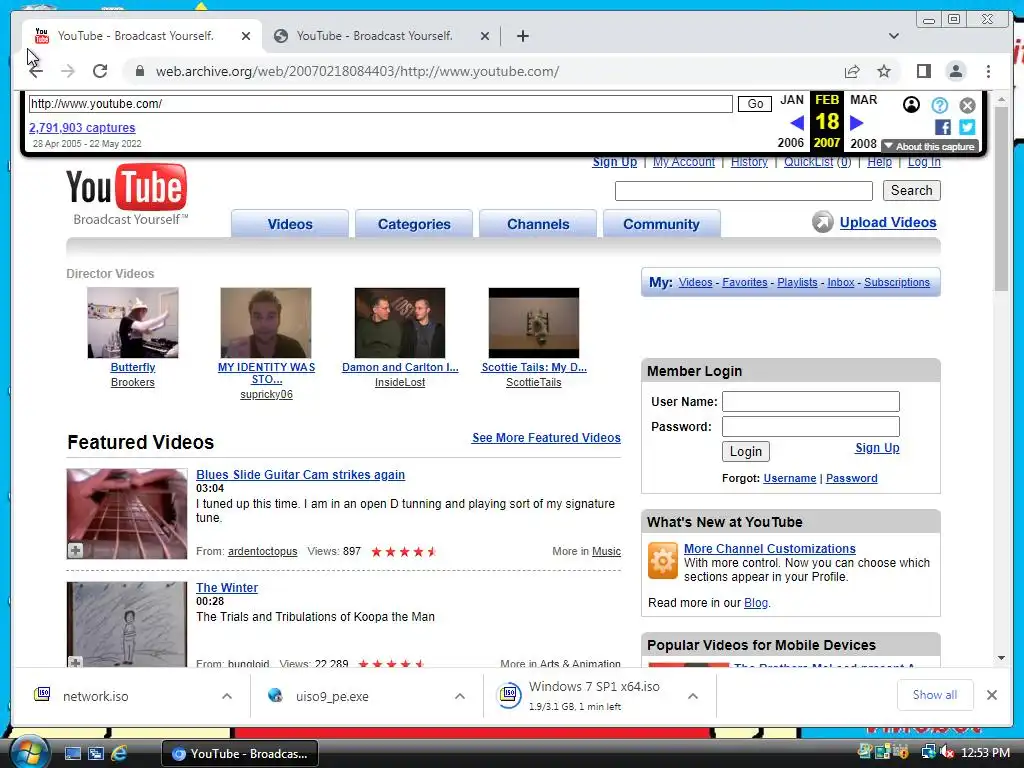Click Windows Start orb
Image resolution: width=1024 pixels, height=768 pixels.
pos(29,753)
